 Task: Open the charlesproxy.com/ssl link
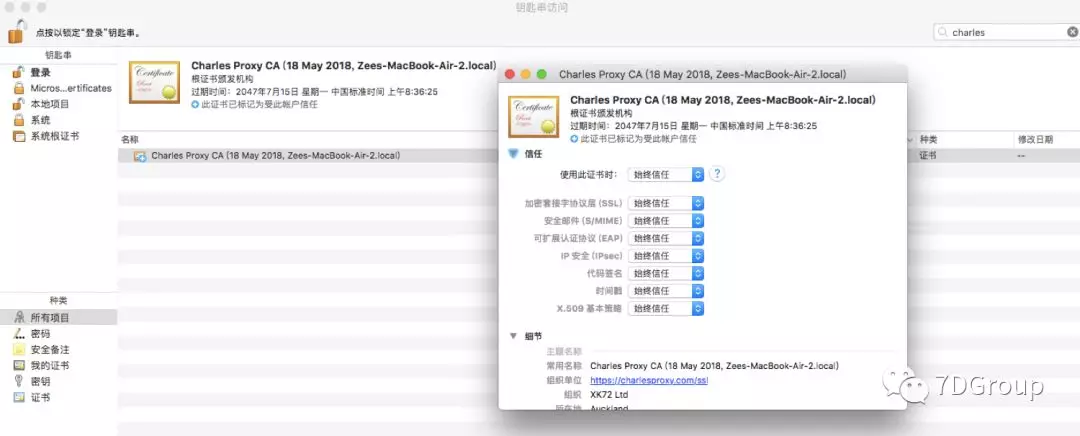coord(649,380)
